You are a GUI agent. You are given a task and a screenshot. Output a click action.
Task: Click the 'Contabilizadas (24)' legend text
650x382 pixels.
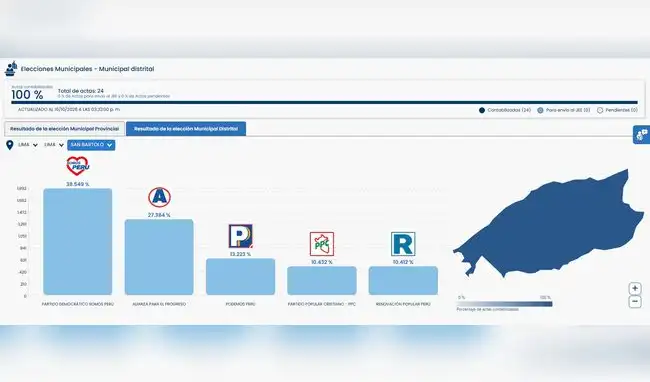[509, 110]
